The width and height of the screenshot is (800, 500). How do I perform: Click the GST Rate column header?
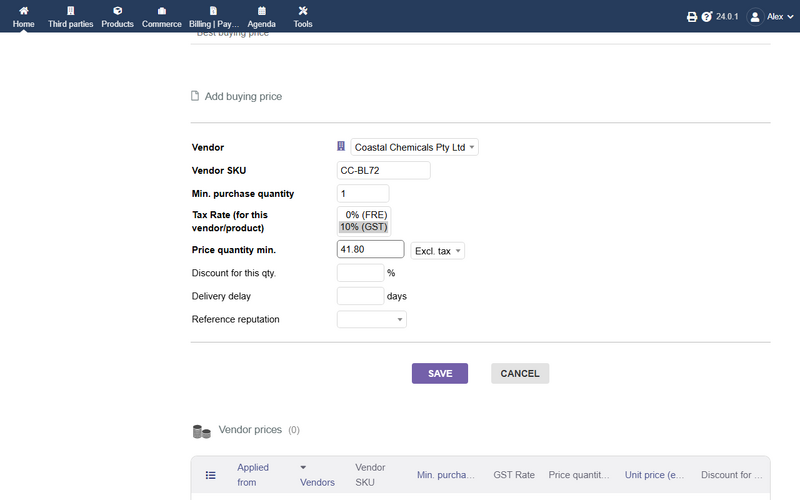[x=514, y=475]
